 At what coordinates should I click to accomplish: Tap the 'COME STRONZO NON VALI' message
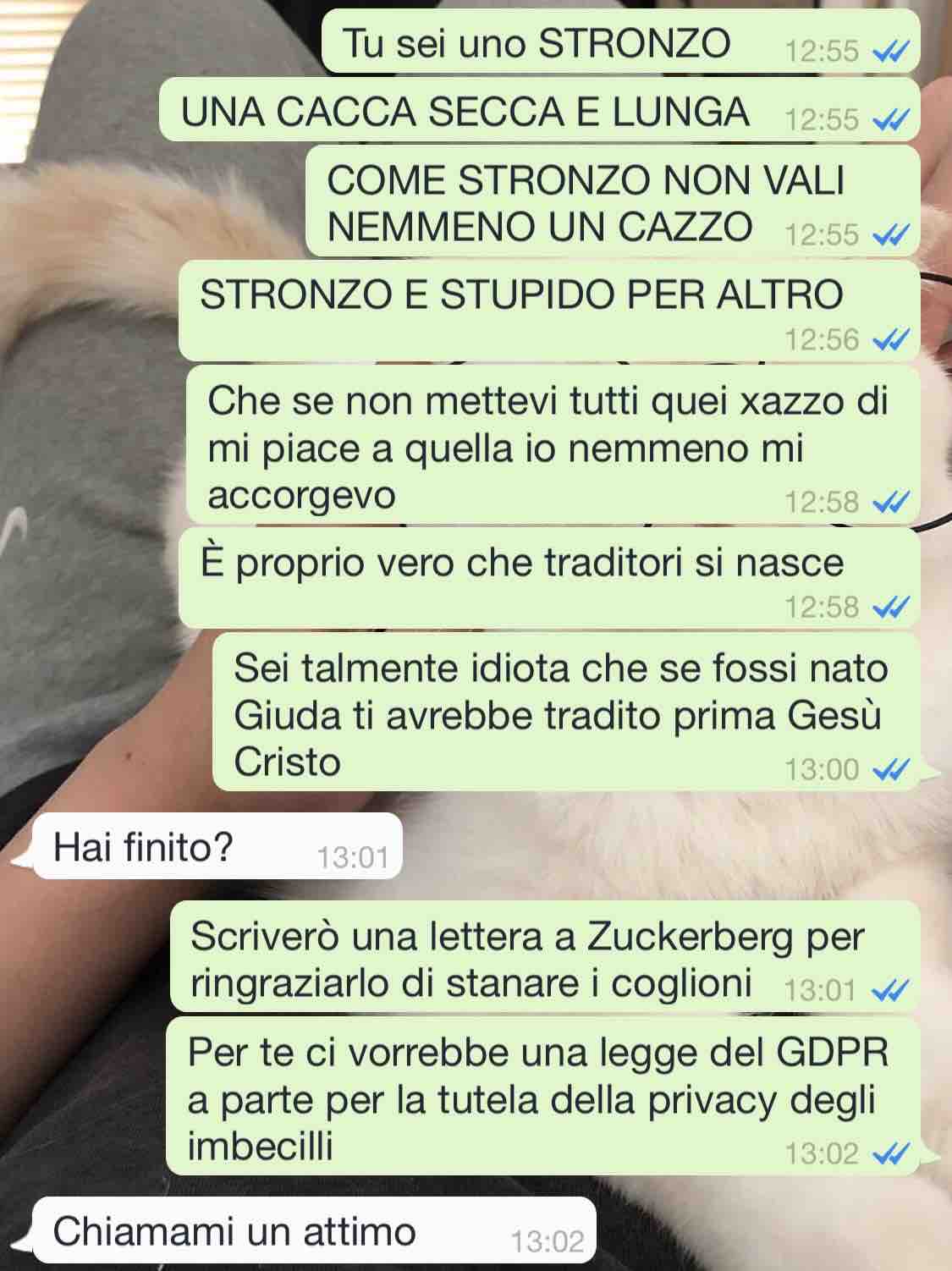(613, 201)
